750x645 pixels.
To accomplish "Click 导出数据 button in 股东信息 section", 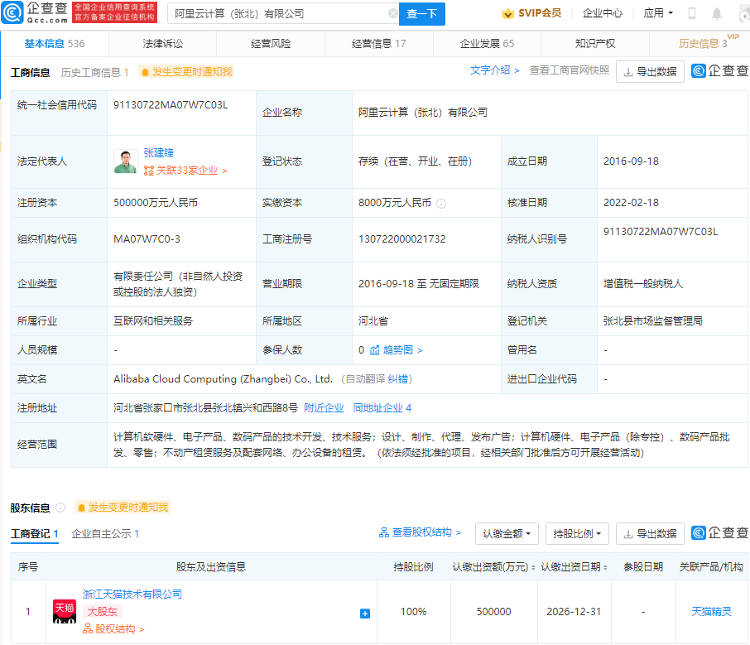I will [x=650, y=534].
